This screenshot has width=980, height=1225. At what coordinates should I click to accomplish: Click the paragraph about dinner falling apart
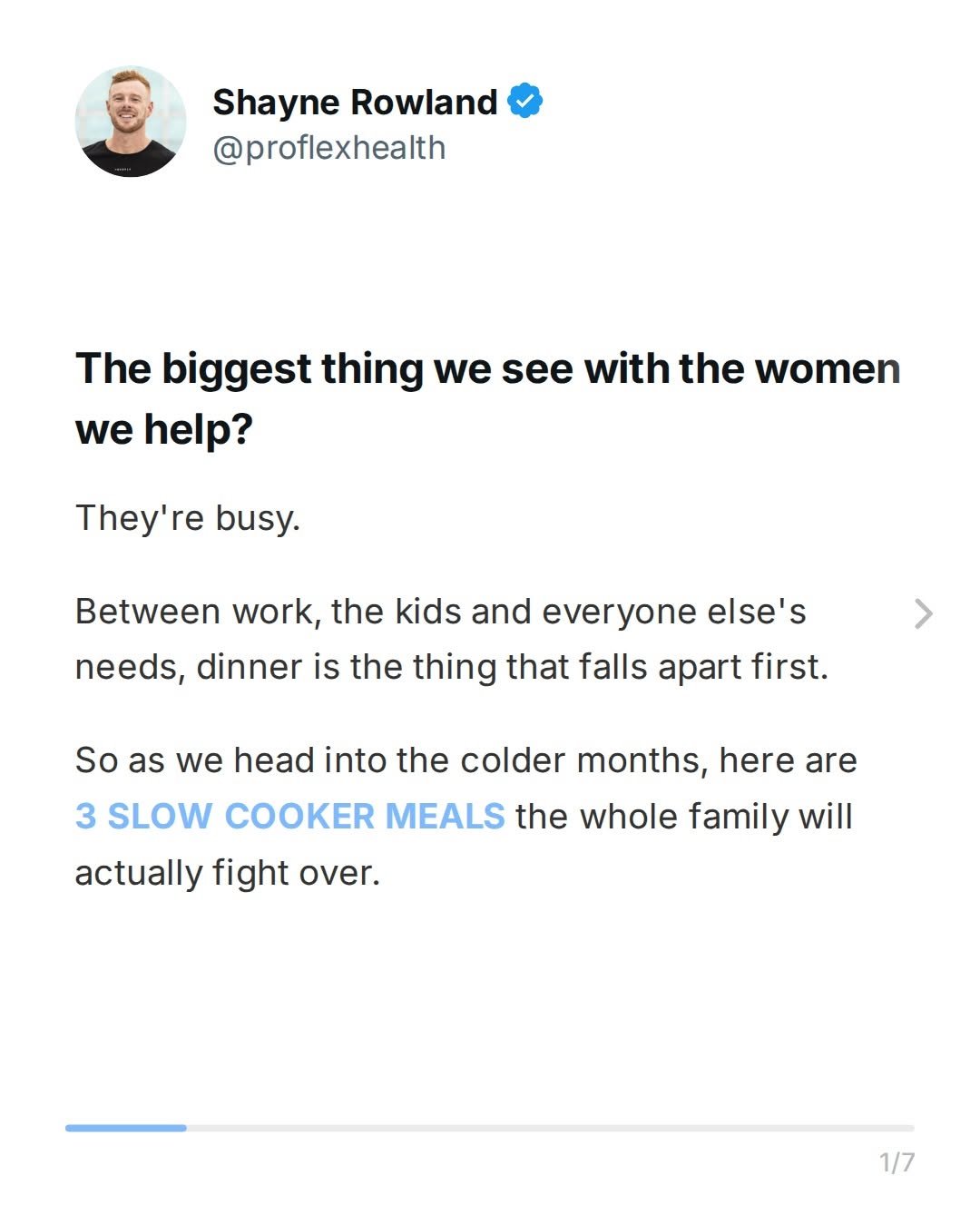point(451,639)
